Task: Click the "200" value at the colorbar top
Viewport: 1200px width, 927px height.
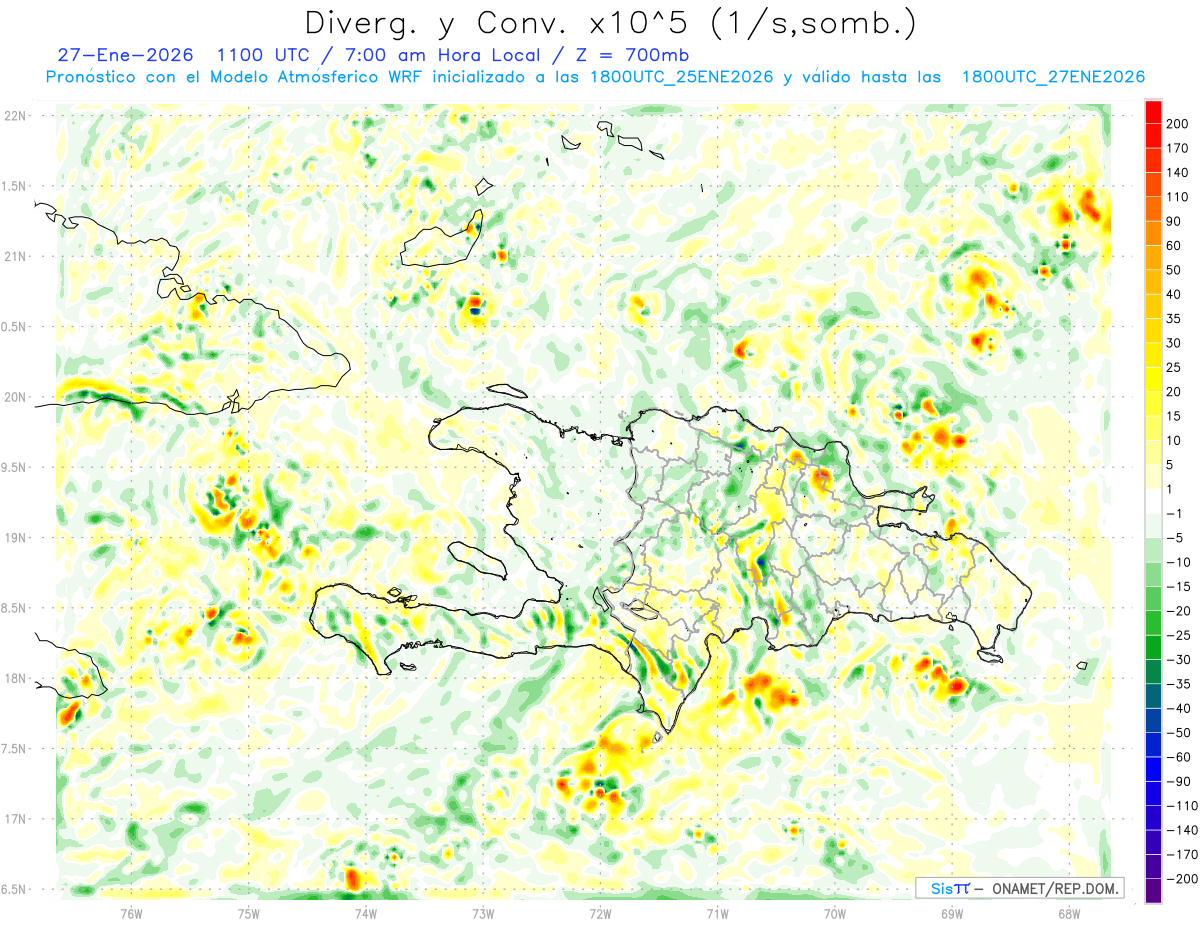Action: [x=1178, y=124]
